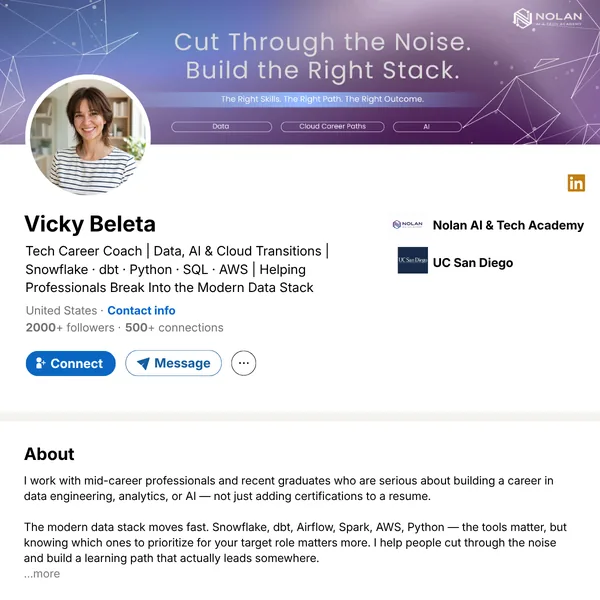Click the Nolan AI & Tech Academy logo icon

(408, 225)
